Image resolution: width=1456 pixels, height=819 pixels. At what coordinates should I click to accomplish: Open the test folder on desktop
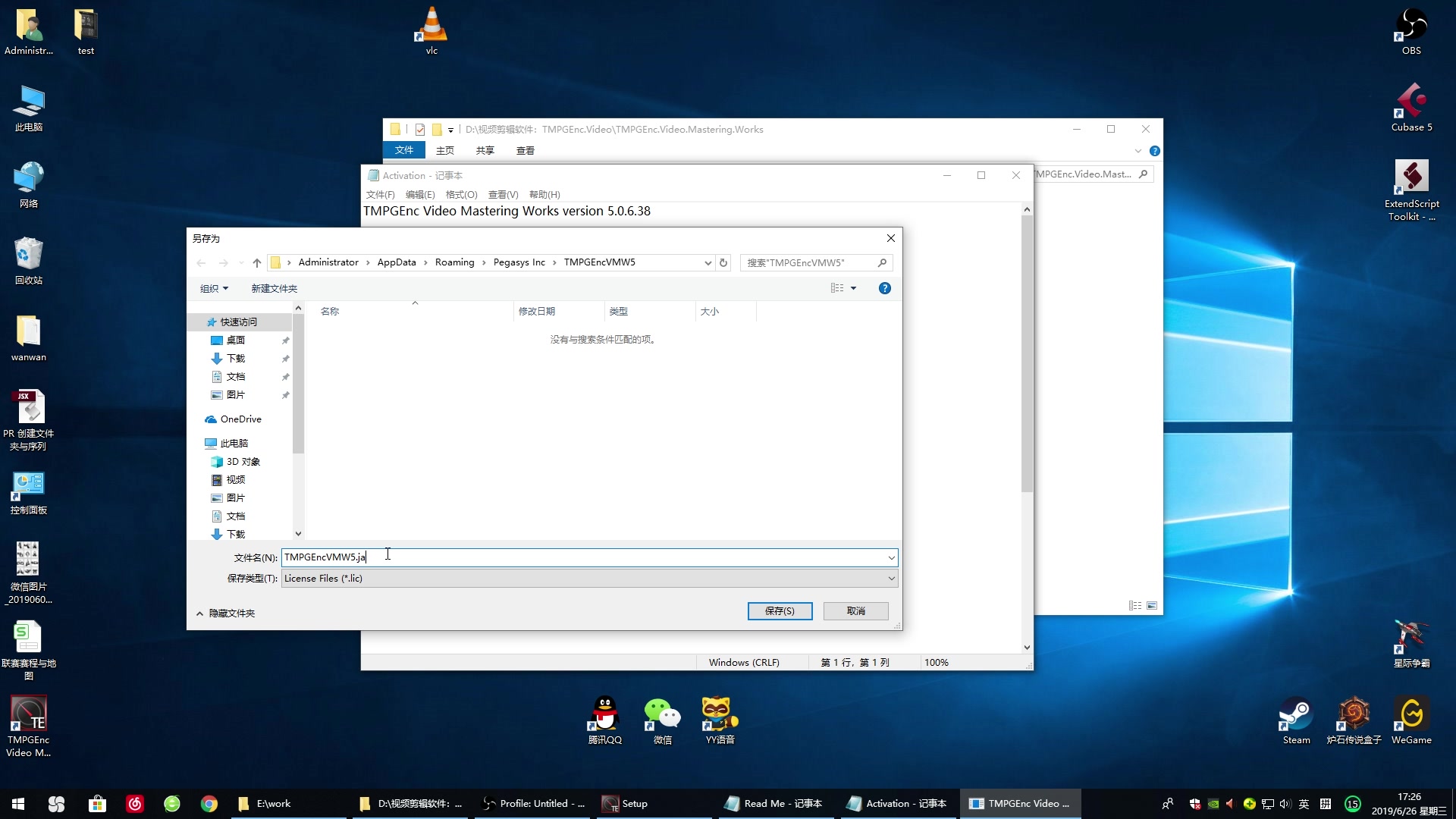tap(86, 31)
